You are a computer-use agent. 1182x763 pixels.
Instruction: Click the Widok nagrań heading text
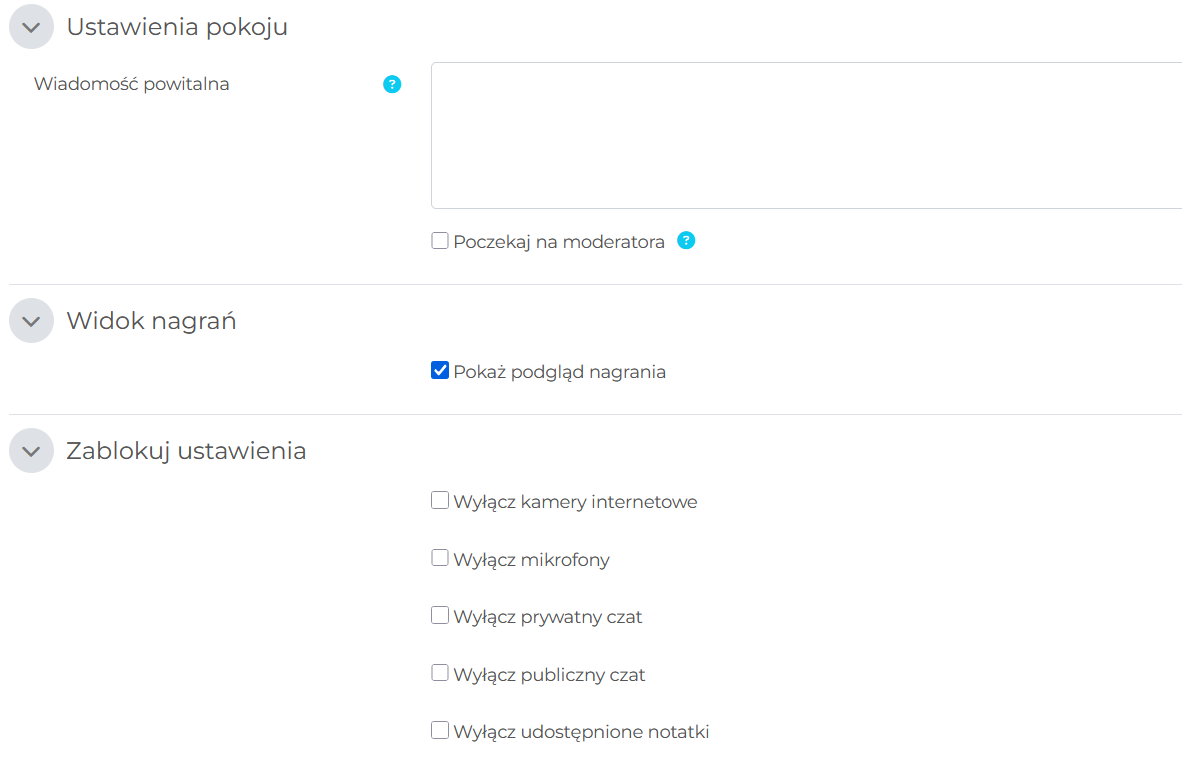[x=151, y=321]
